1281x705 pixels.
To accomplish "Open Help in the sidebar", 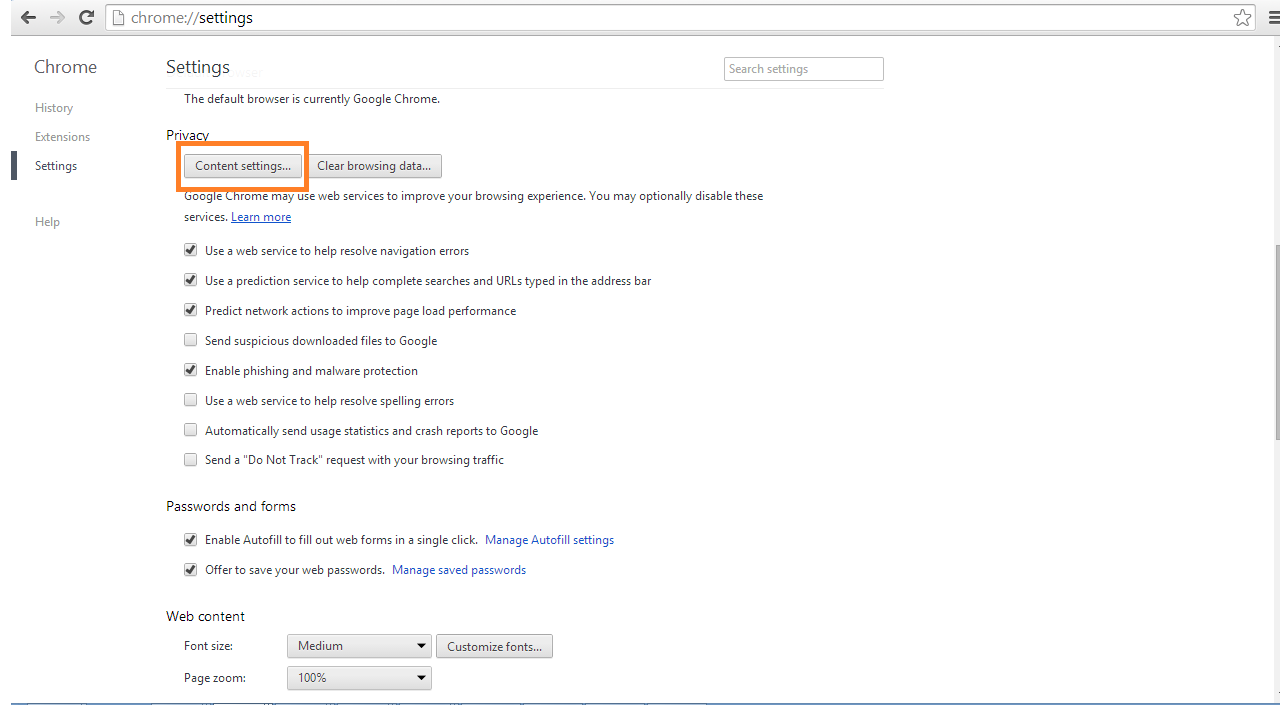I will tap(47, 222).
